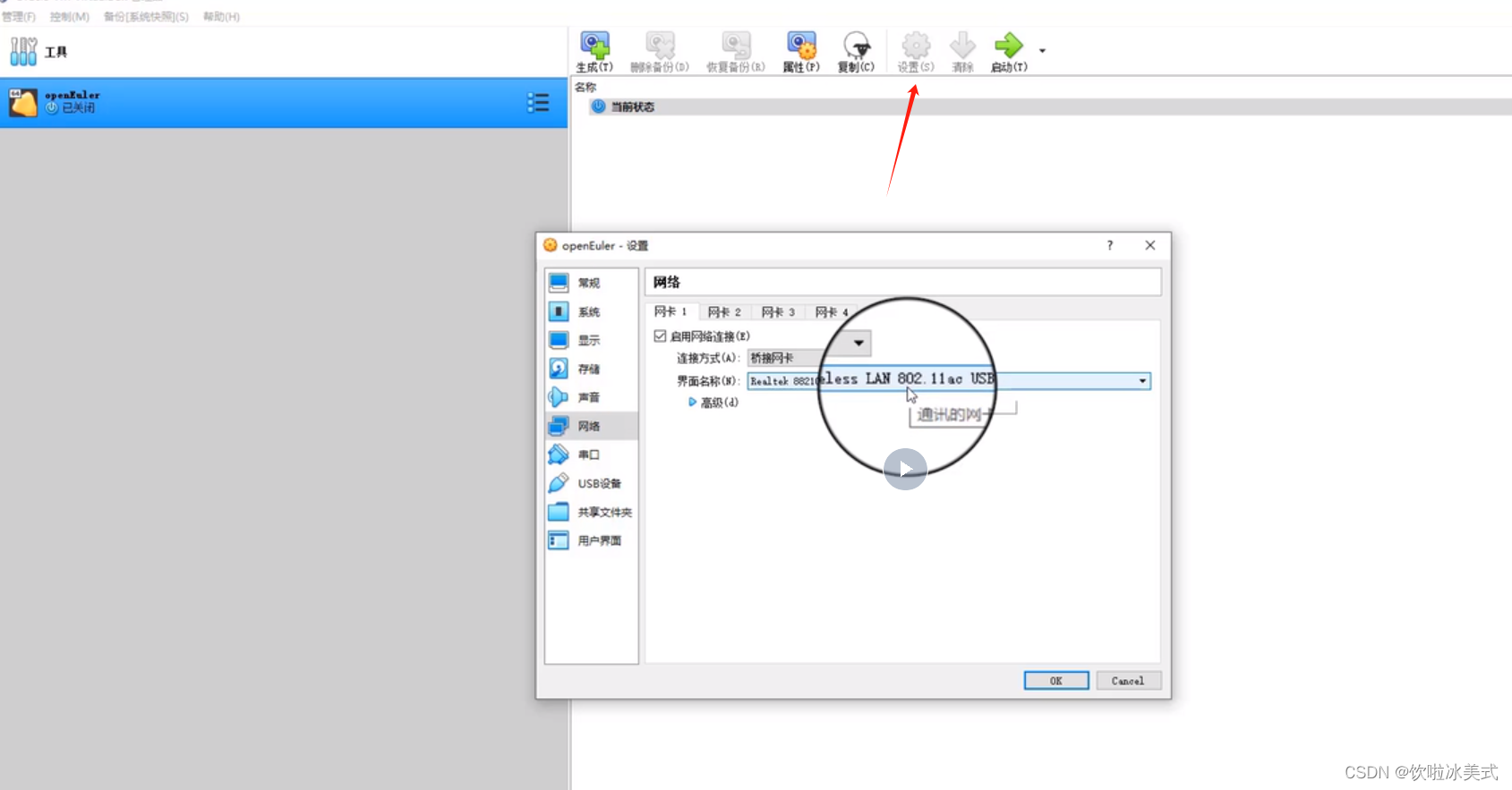The height and width of the screenshot is (790, 1512).
Task: Click the ? help button in dialog title
Action: (x=1110, y=245)
